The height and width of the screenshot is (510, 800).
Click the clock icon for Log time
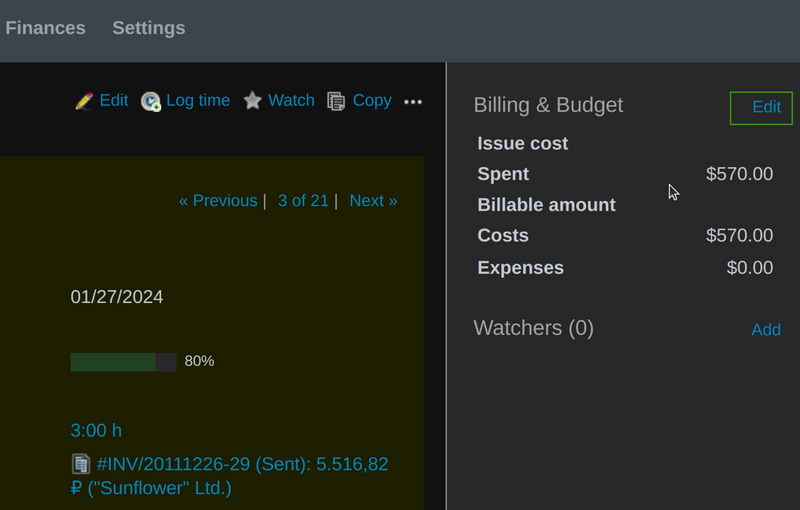click(151, 101)
